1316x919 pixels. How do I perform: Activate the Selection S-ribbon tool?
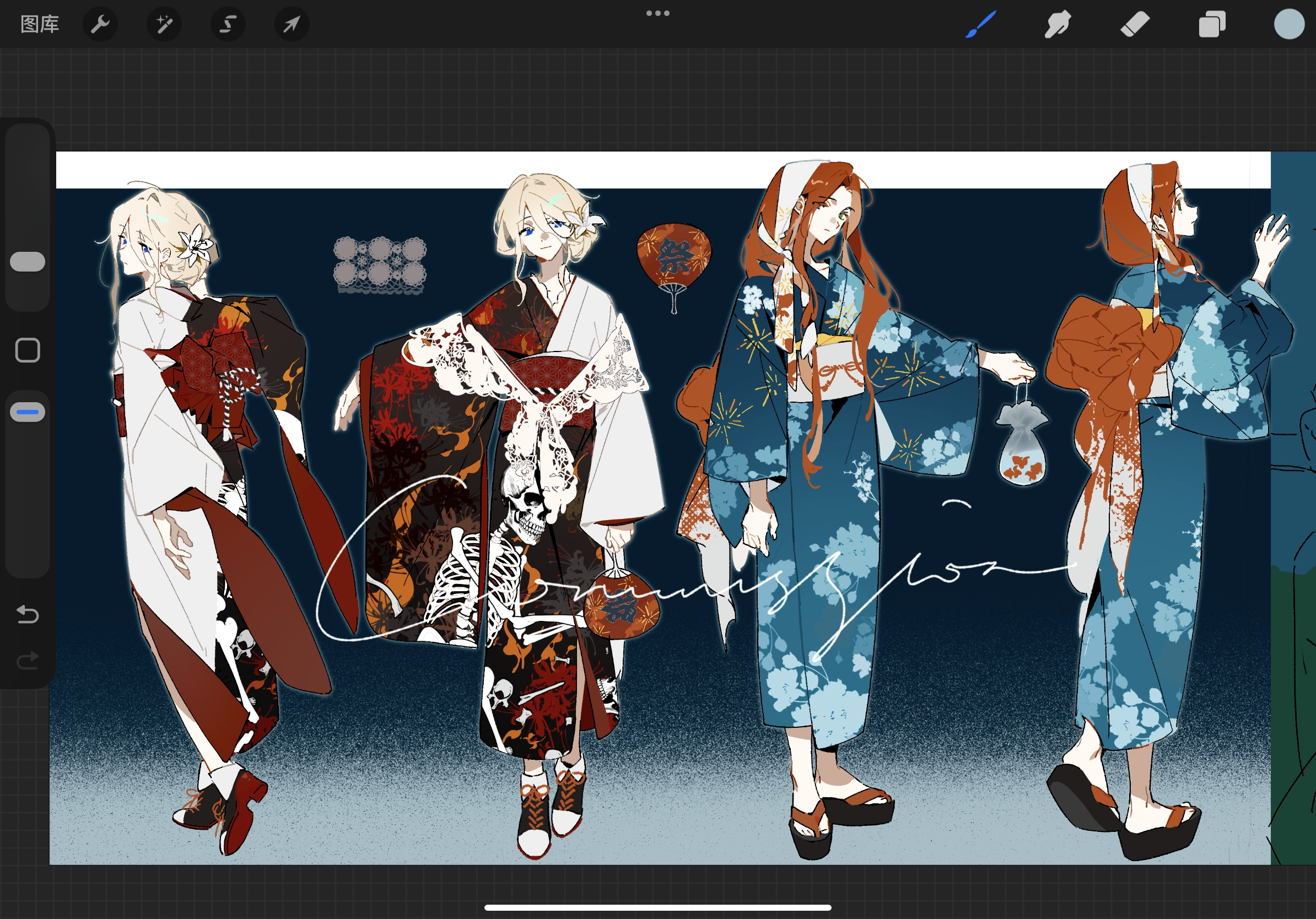(x=228, y=24)
